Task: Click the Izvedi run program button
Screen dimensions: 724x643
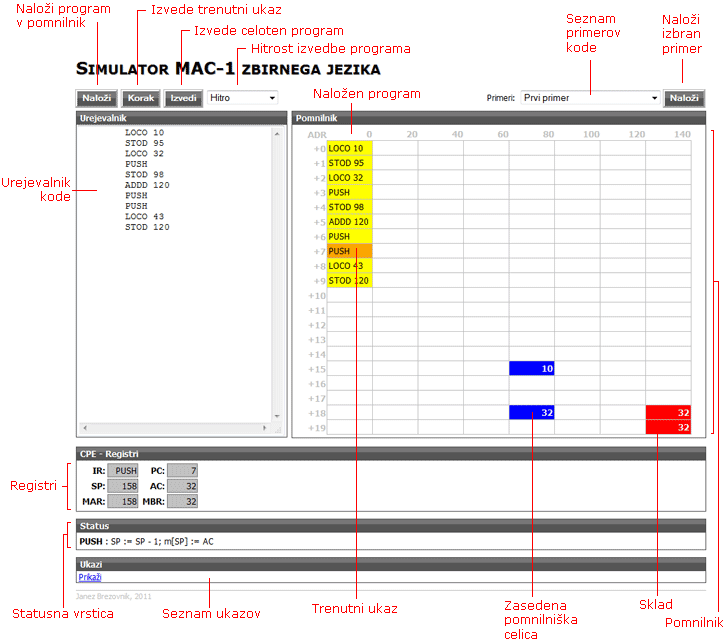Action: [x=182, y=98]
